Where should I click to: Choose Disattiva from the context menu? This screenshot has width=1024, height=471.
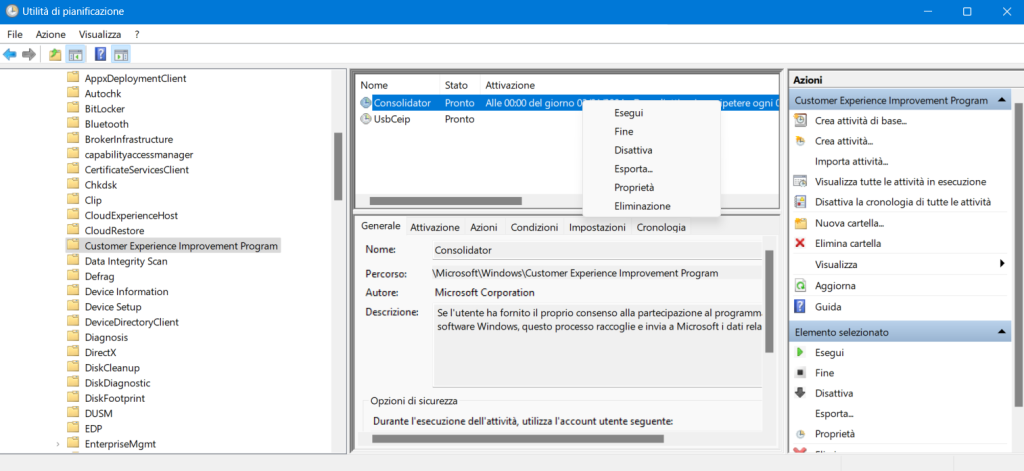click(633, 150)
